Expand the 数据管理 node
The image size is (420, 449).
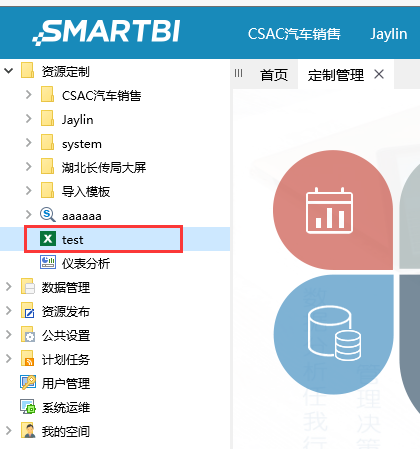(x=9, y=287)
